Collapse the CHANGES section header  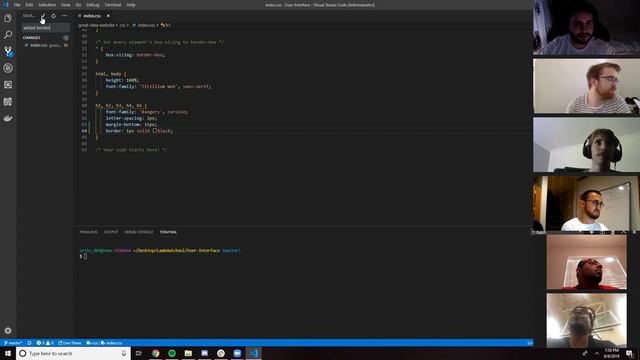pos(45,38)
